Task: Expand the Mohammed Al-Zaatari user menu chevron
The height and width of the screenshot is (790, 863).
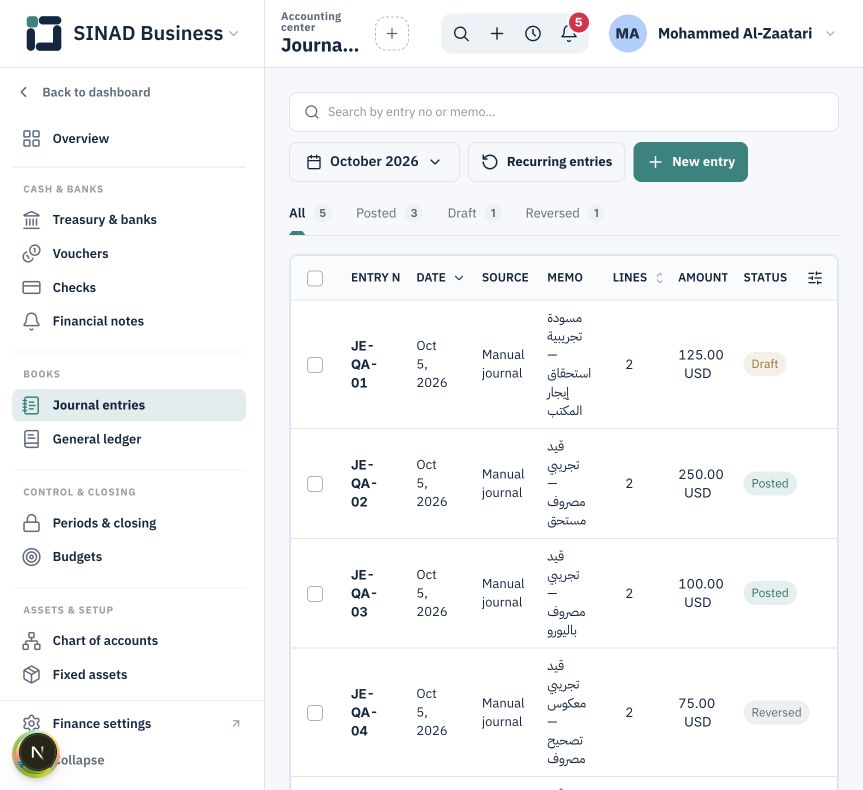Action: [x=831, y=34]
